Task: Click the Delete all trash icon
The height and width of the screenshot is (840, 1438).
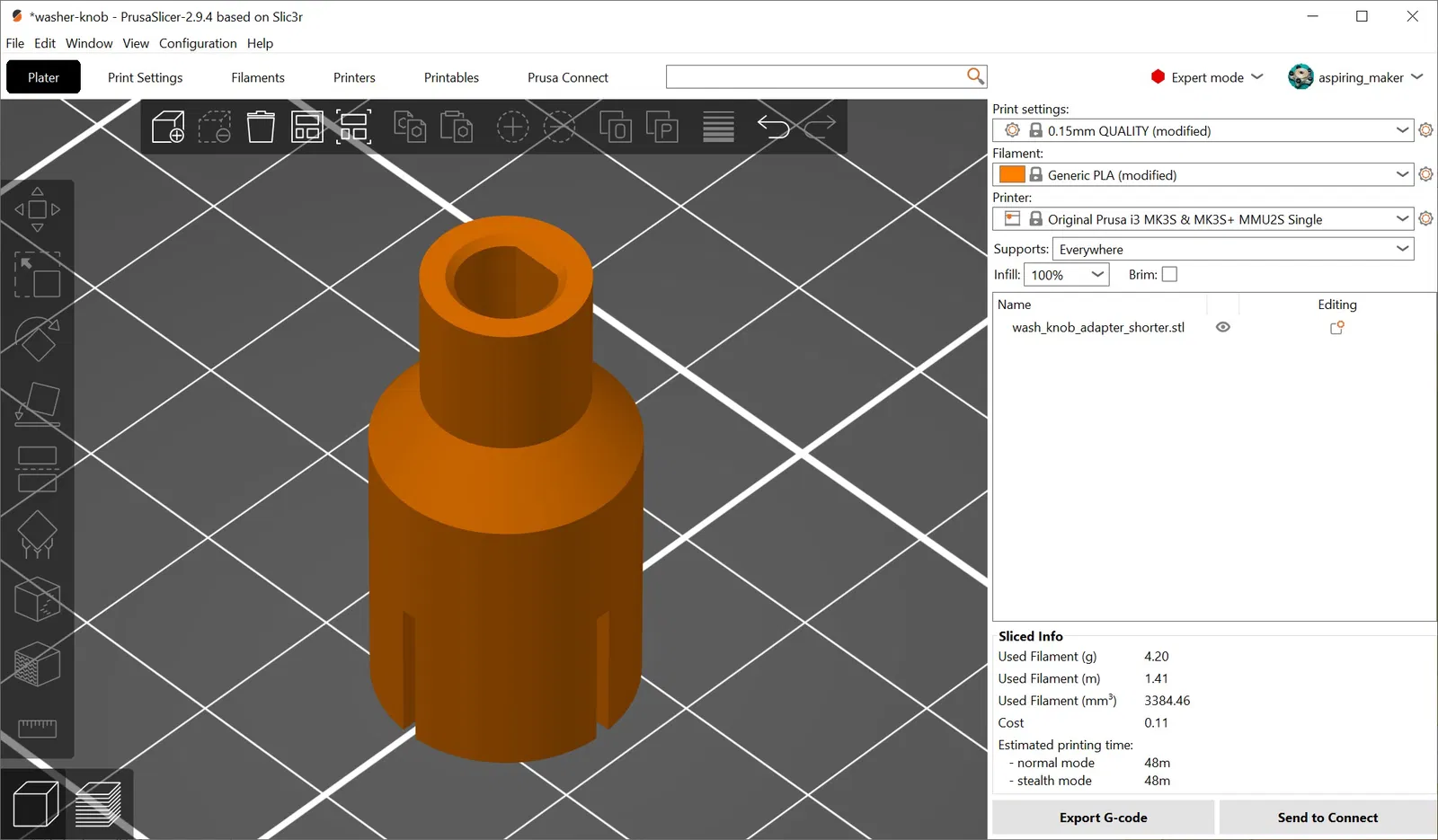Action: pos(261,127)
